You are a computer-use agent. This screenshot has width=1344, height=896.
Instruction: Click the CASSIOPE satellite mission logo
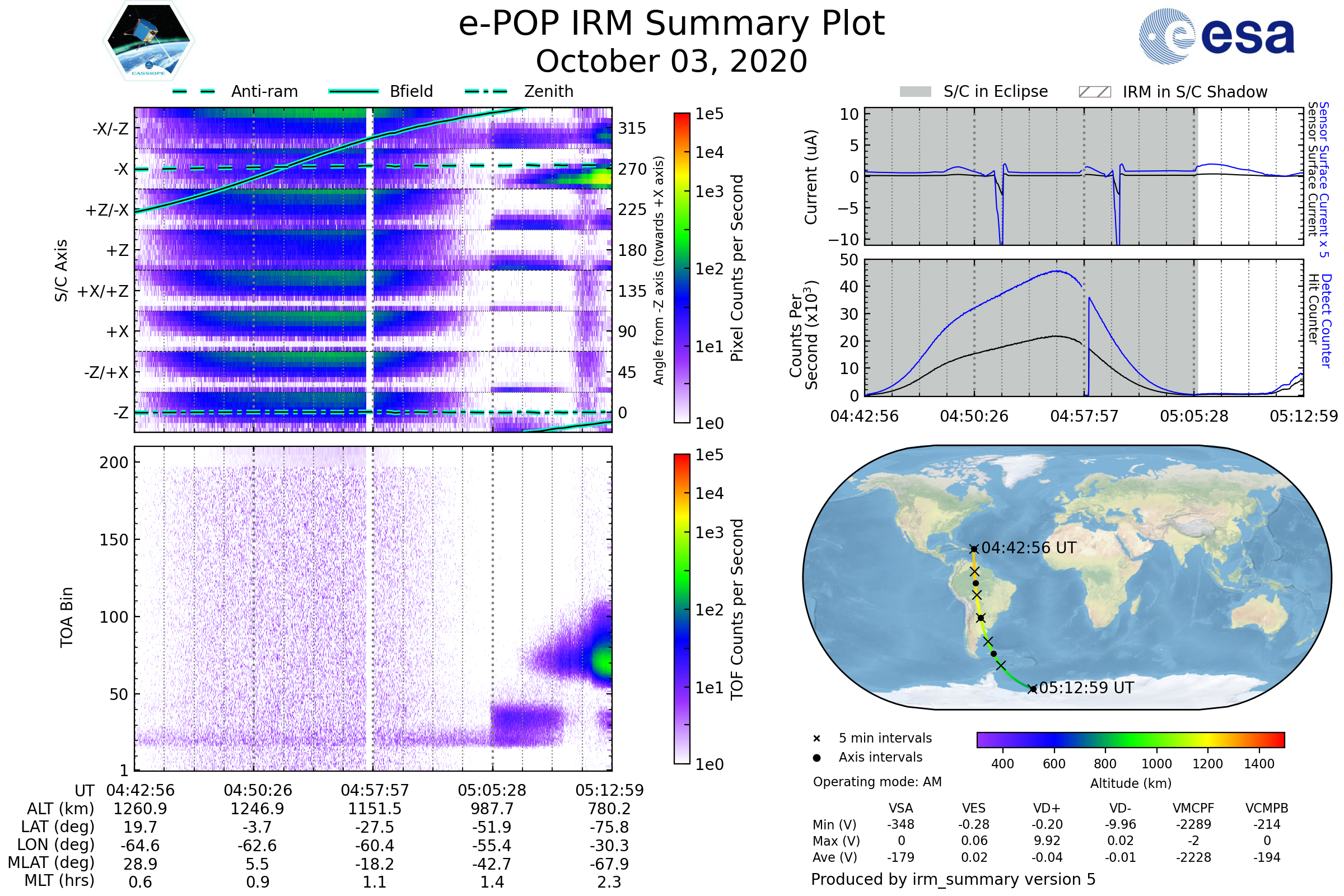148,41
